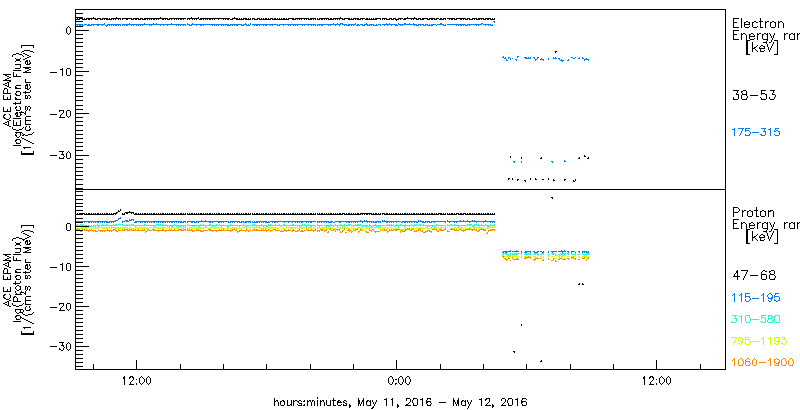Click the 310-580 proton energy legend label

click(x=756, y=320)
